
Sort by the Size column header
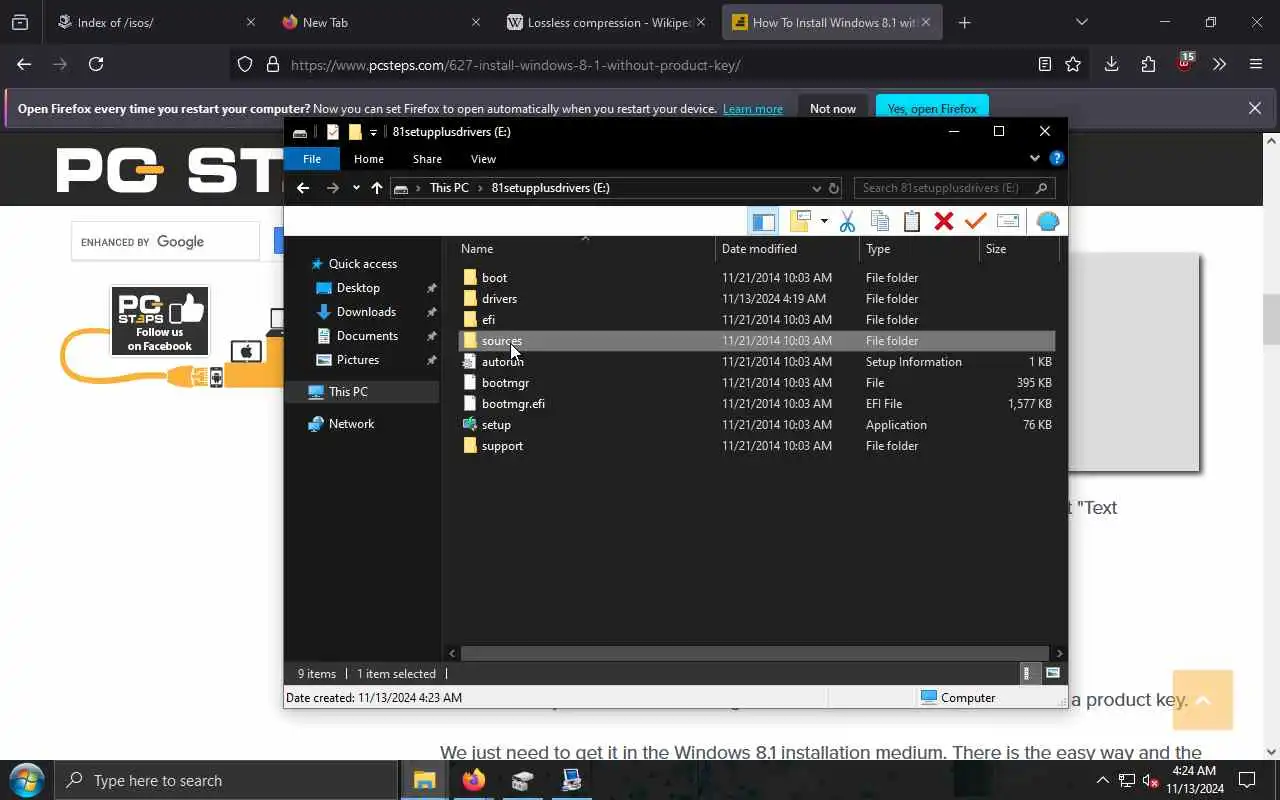point(1018,249)
